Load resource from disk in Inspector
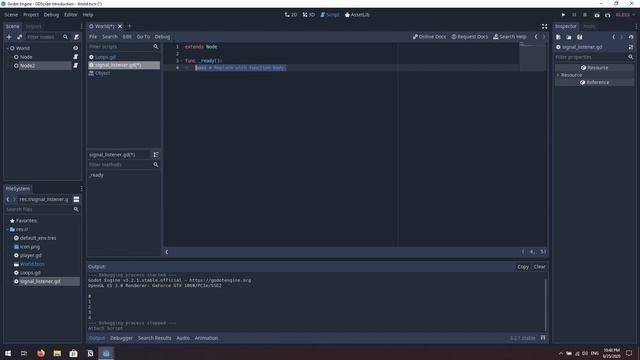The height and width of the screenshot is (360, 640). click(569, 37)
